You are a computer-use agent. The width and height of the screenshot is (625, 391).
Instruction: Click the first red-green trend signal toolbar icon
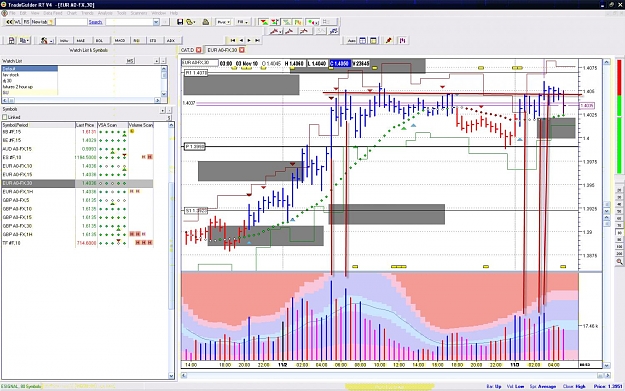tap(263, 22)
